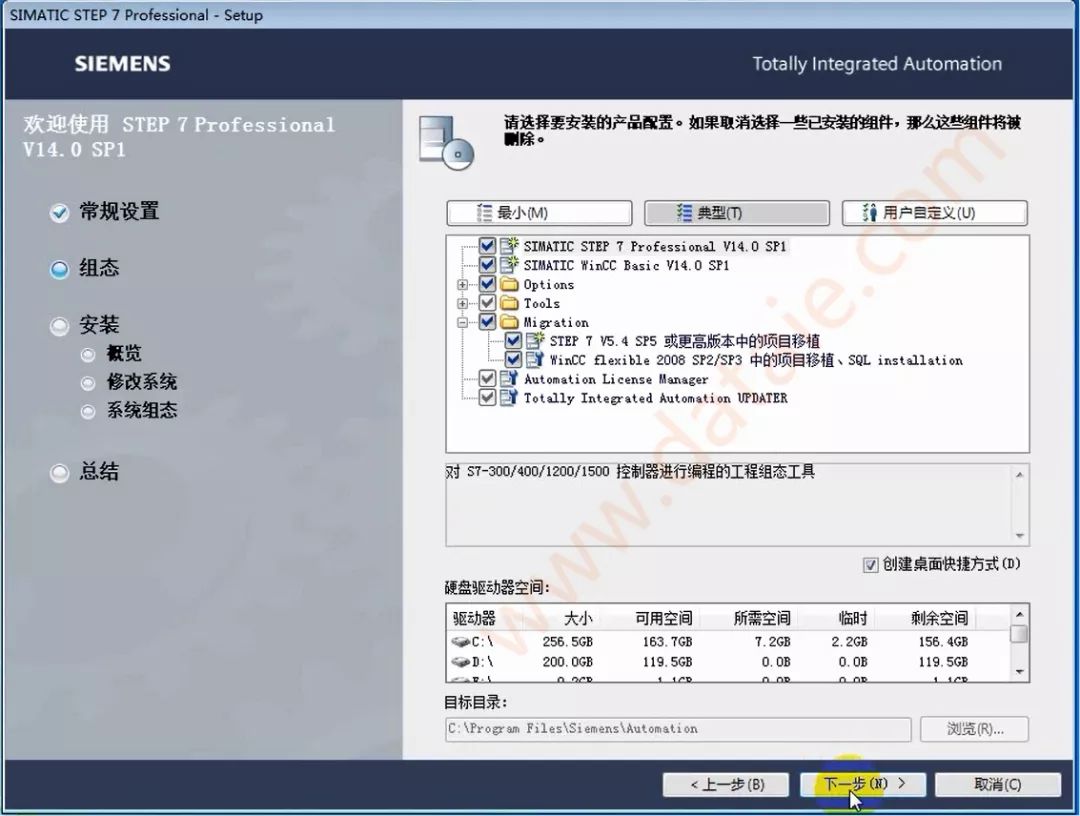Screen dimensions: 1080x816
Task: Toggle STEP 7 V5.4 SP5 migration checkbox
Action: [x=513, y=340]
